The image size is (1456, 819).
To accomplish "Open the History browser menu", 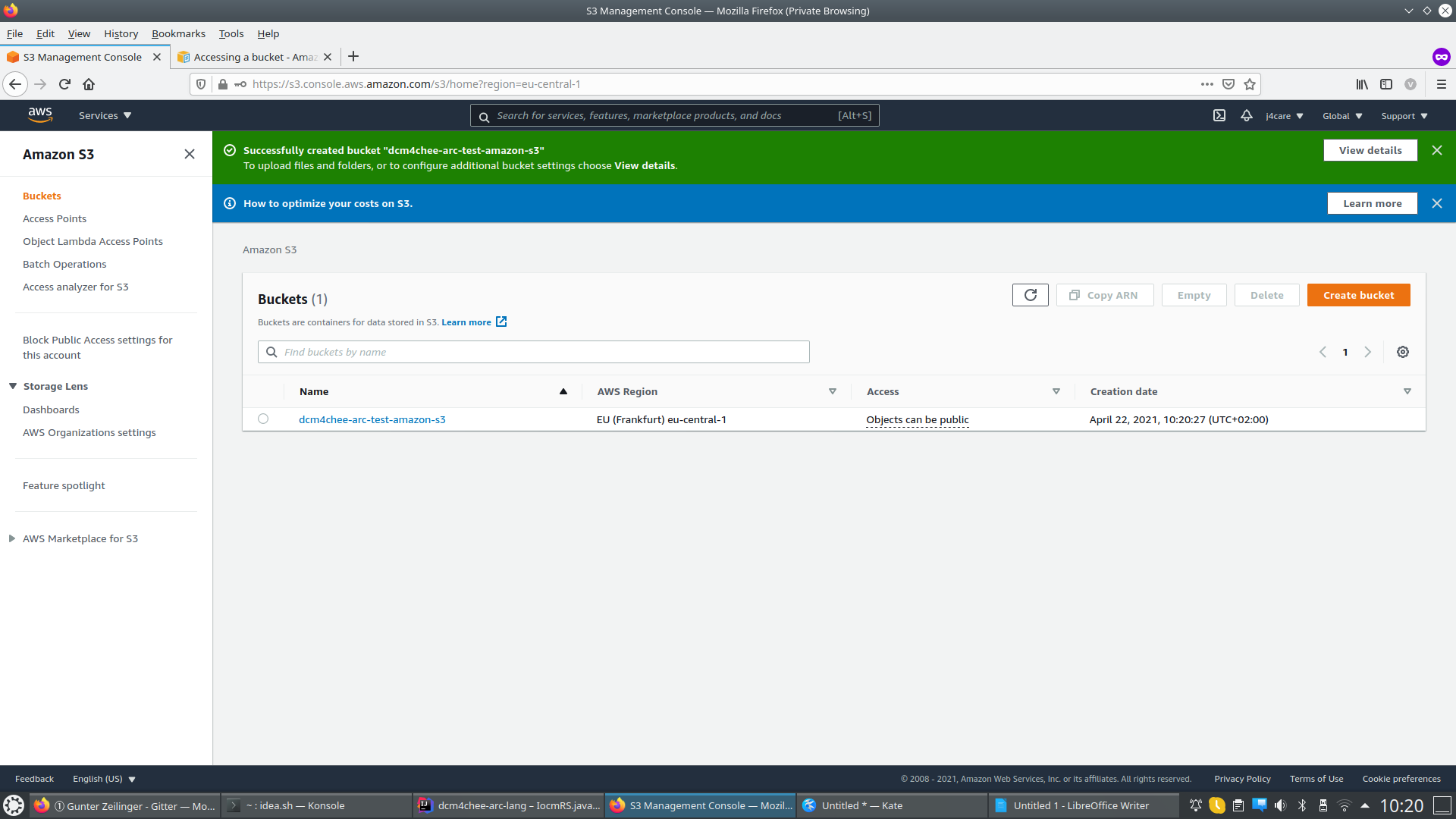I will [x=119, y=33].
